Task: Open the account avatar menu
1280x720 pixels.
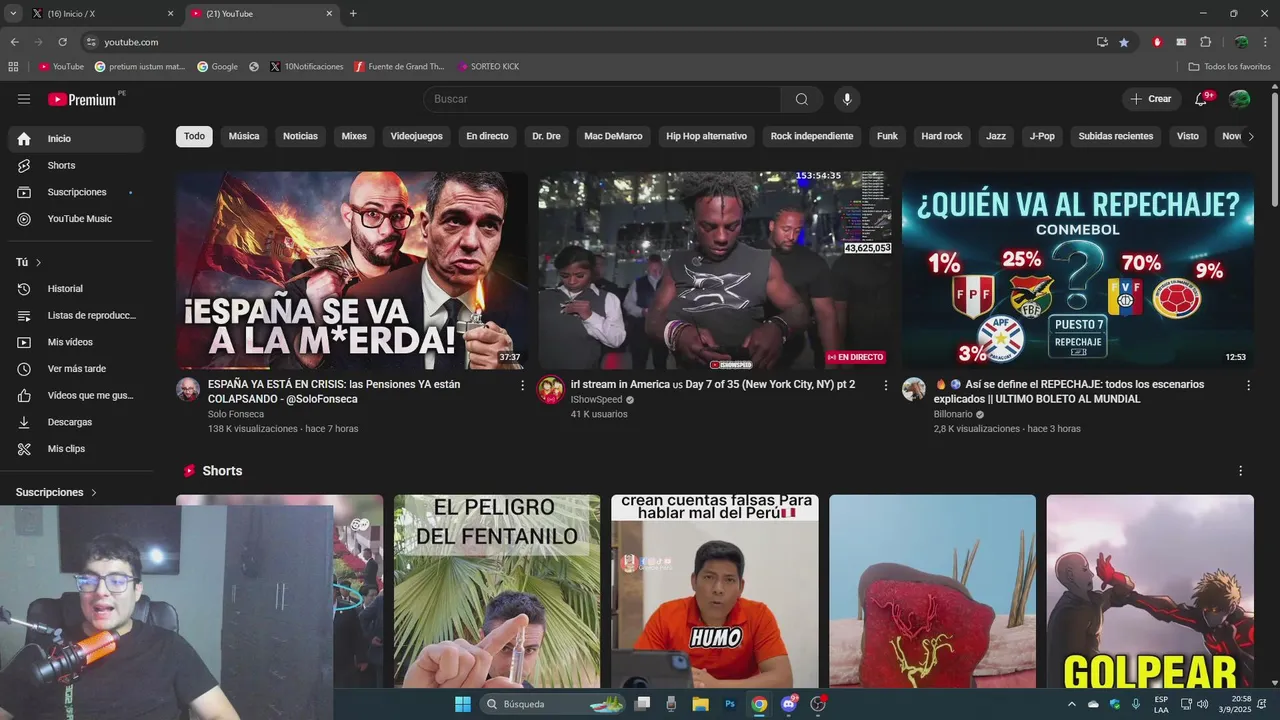Action: [1239, 99]
